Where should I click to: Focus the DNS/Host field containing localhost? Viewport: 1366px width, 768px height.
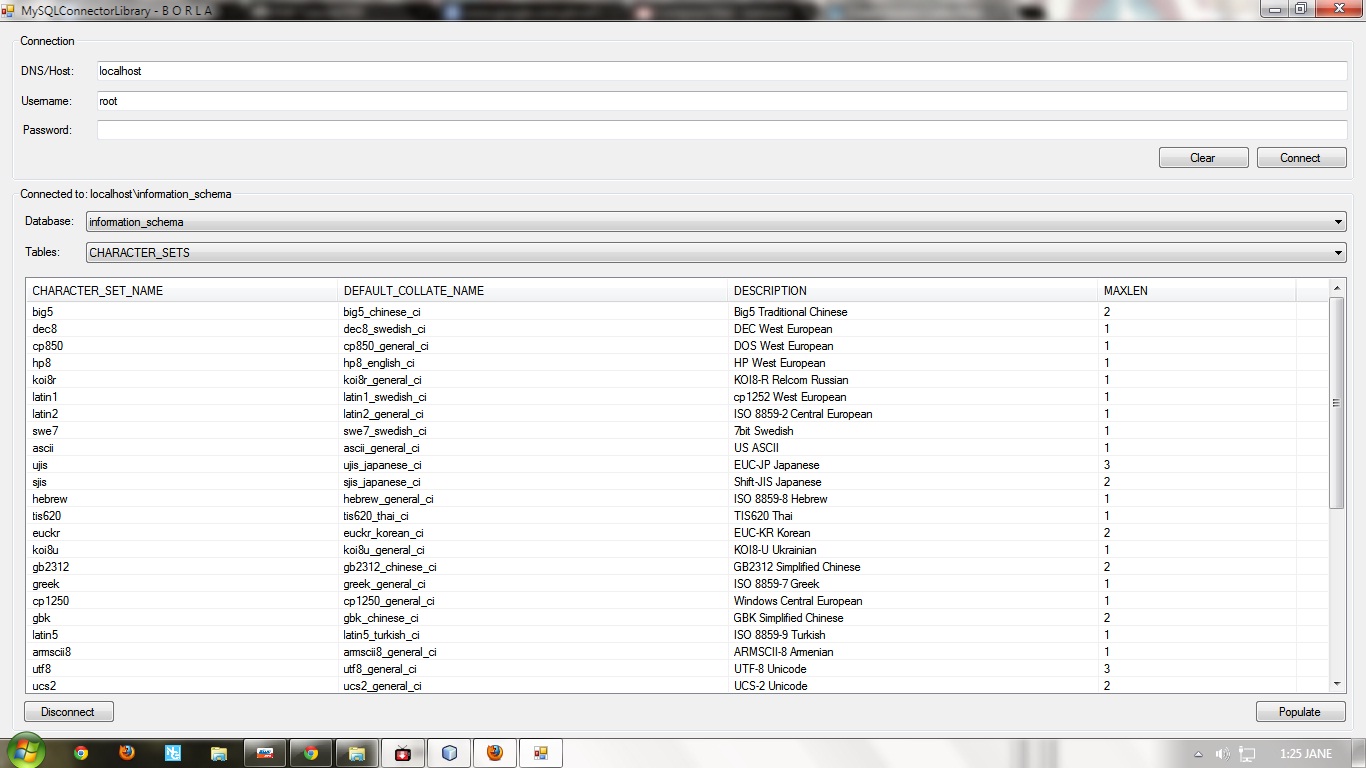pos(722,71)
